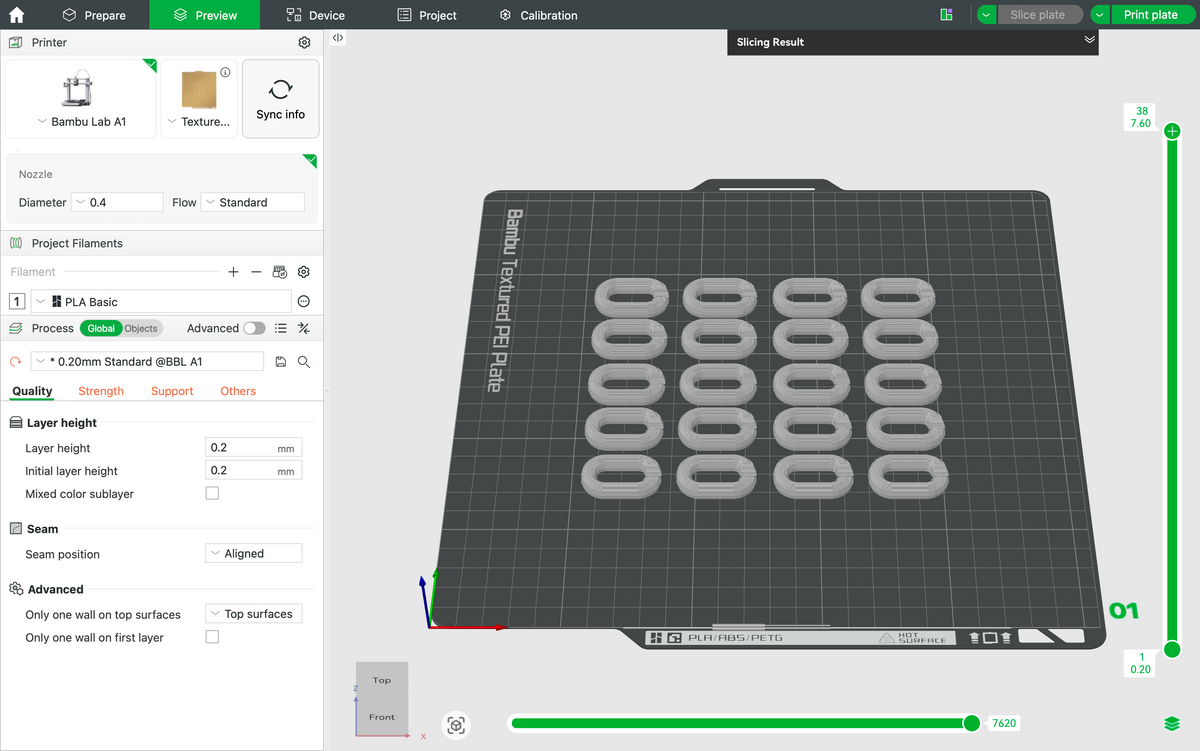This screenshot has height=751, width=1200.
Task: Click the camera focus icon below viewport
Action: [x=457, y=725]
